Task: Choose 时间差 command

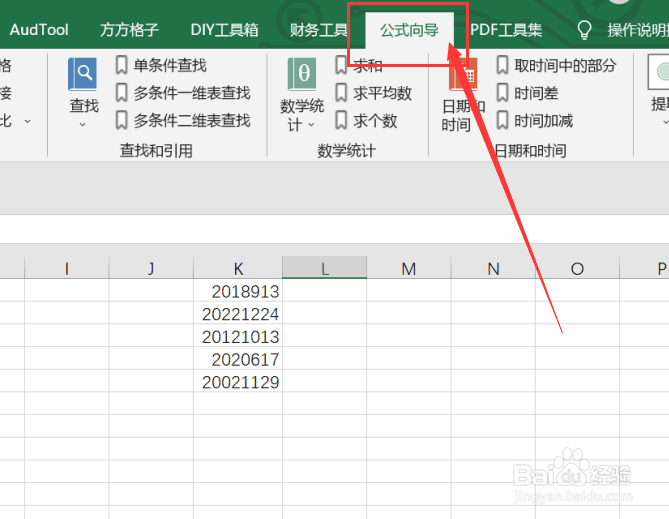Action: point(536,93)
